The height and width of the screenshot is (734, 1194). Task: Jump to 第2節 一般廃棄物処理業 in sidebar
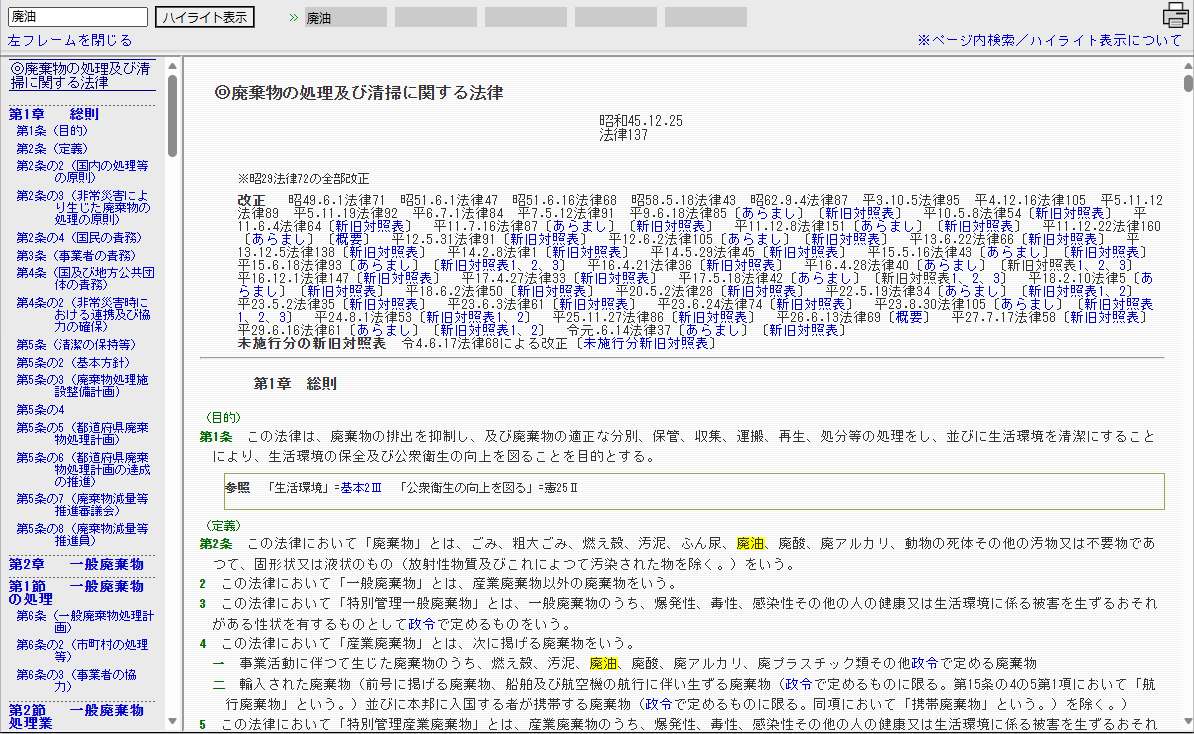point(76,716)
